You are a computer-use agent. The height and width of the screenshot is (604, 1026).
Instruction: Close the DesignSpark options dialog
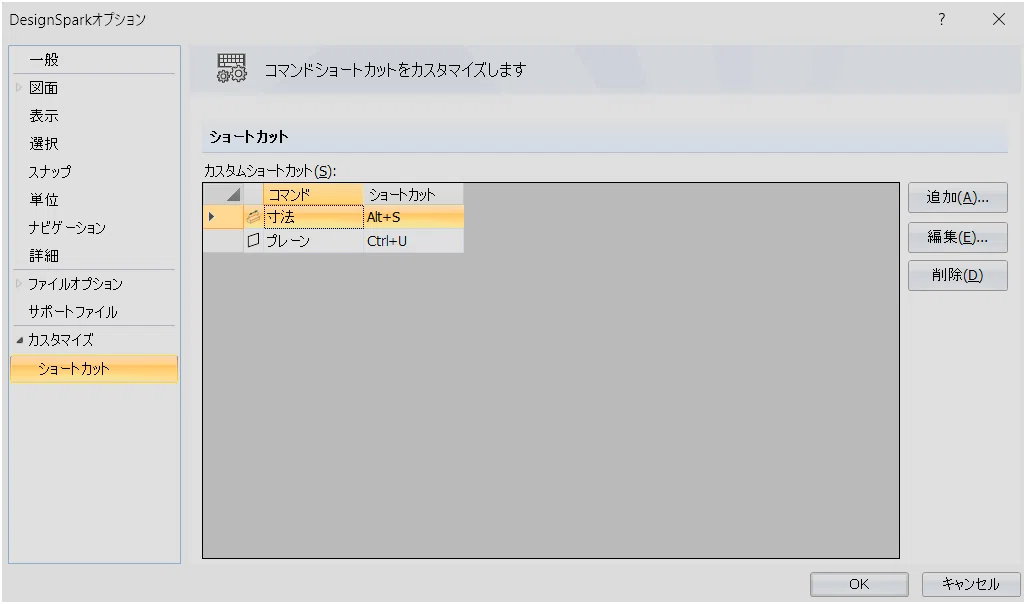coord(999,19)
